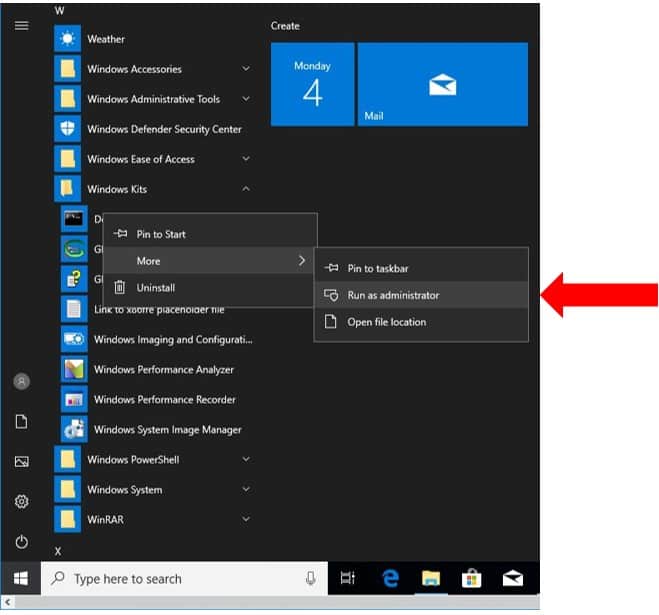Launch Microsoft Edge from the taskbar

click(390, 578)
